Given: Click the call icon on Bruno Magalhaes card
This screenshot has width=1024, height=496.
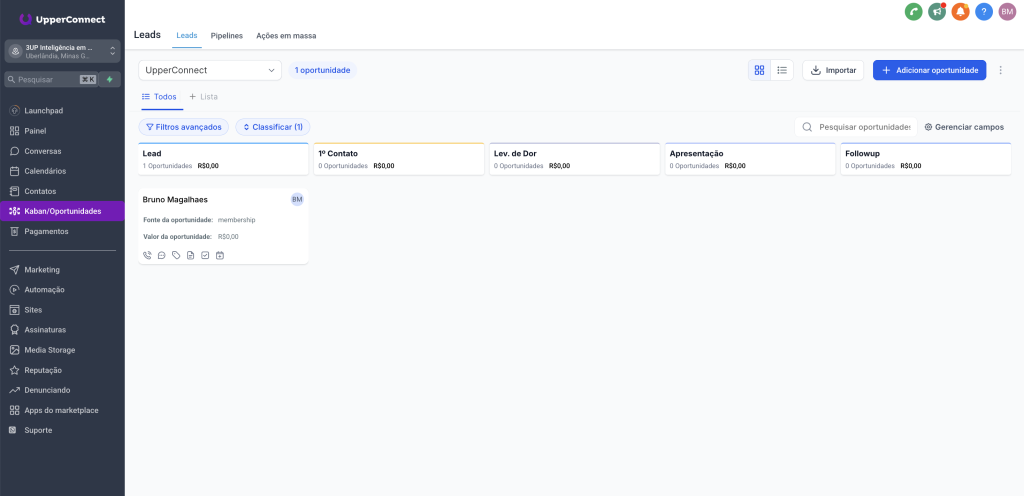Looking at the screenshot, I should [x=147, y=255].
